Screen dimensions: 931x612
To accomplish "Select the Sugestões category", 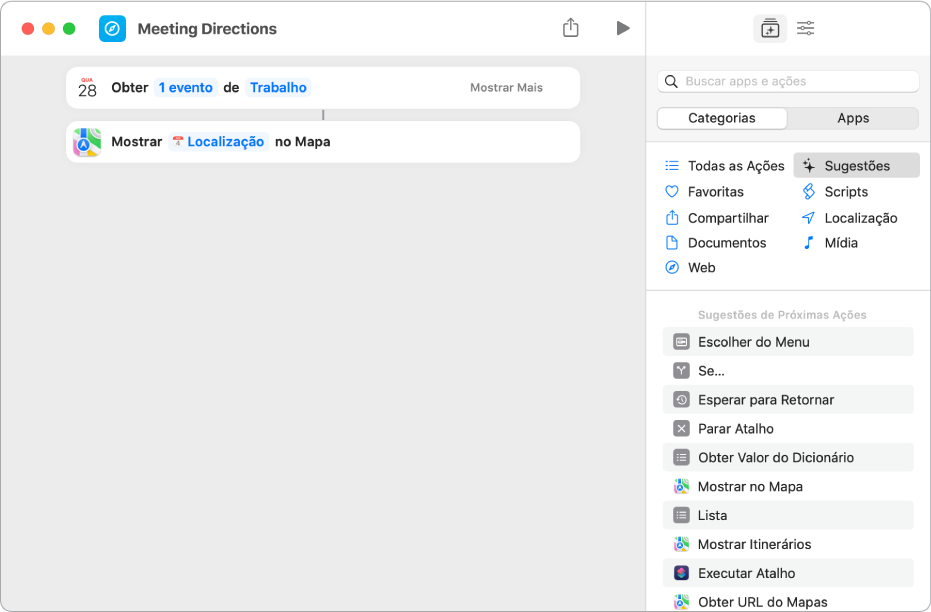I will coord(856,166).
